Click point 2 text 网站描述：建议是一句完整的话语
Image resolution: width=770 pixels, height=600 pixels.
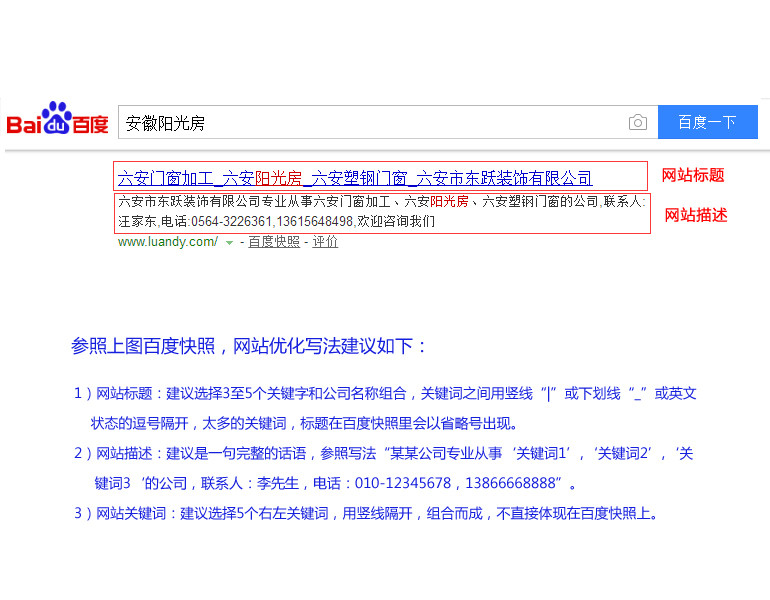(384, 453)
